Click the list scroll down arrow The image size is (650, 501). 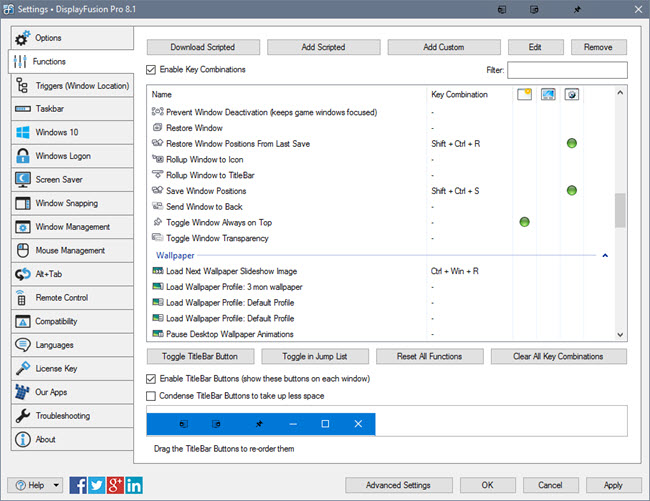620,335
